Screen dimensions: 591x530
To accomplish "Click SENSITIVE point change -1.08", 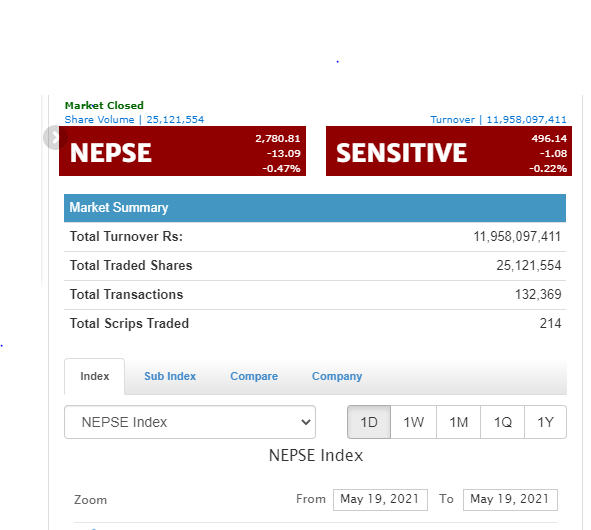I will coord(553,153).
